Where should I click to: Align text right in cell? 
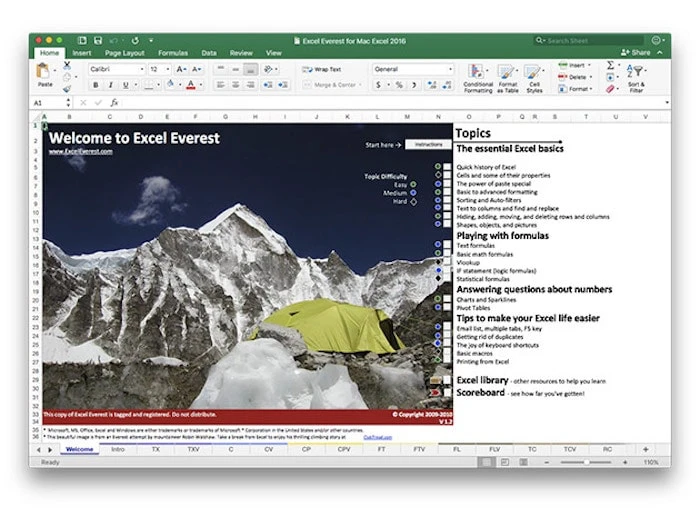251,84
